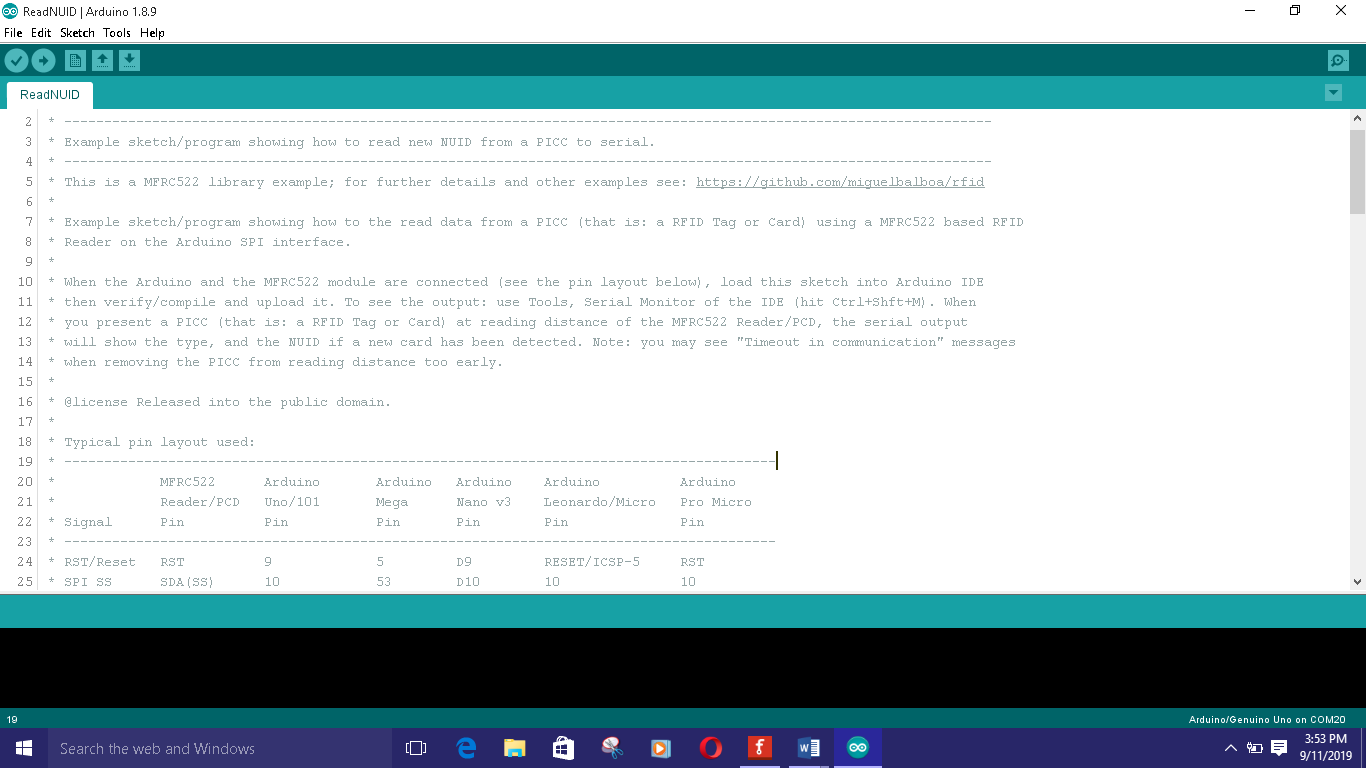This screenshot has height=768, width=1366.
Task: Open the Sketch menu
Action: pos(77,33)
